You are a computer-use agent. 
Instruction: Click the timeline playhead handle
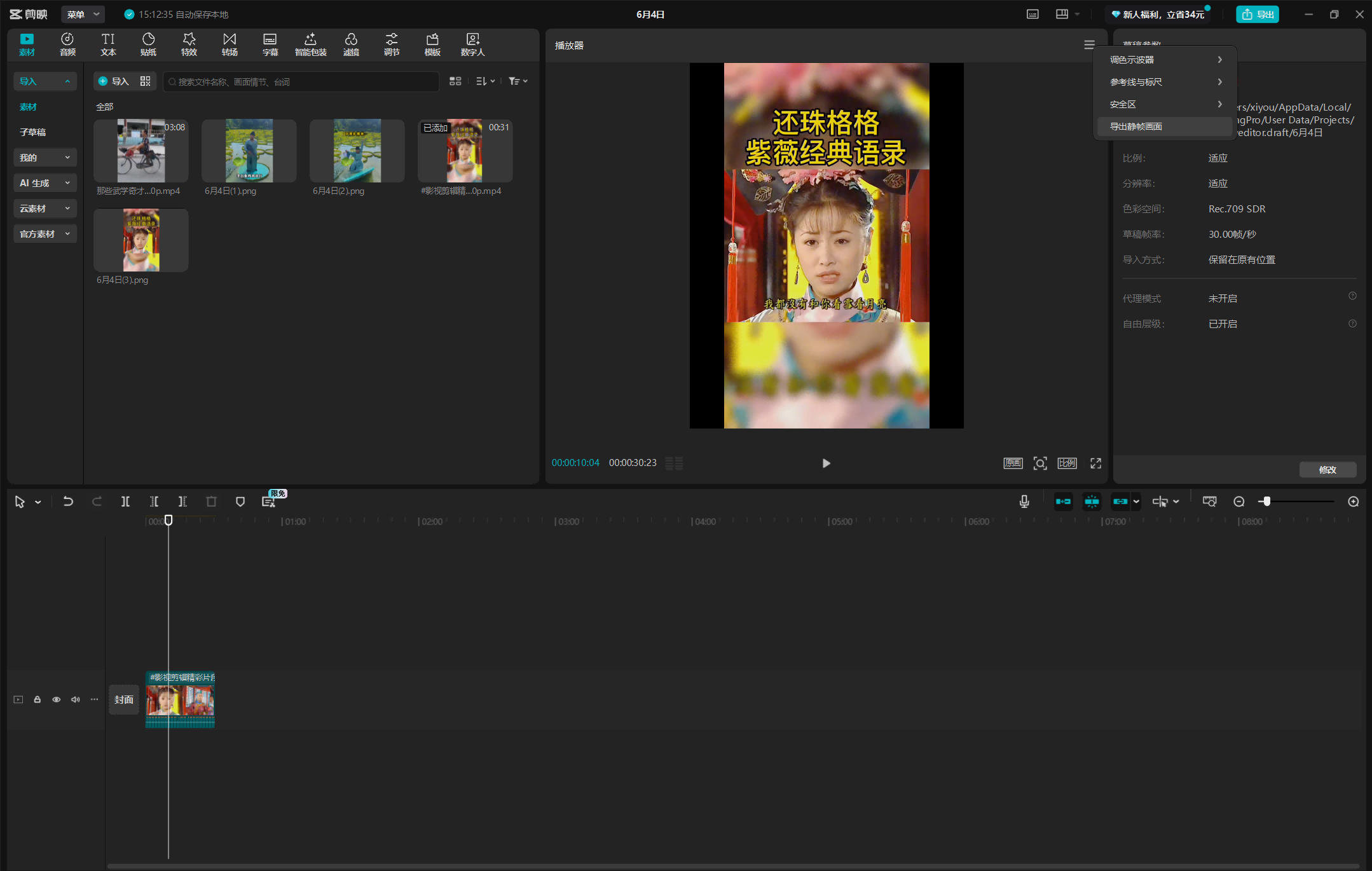168,520
